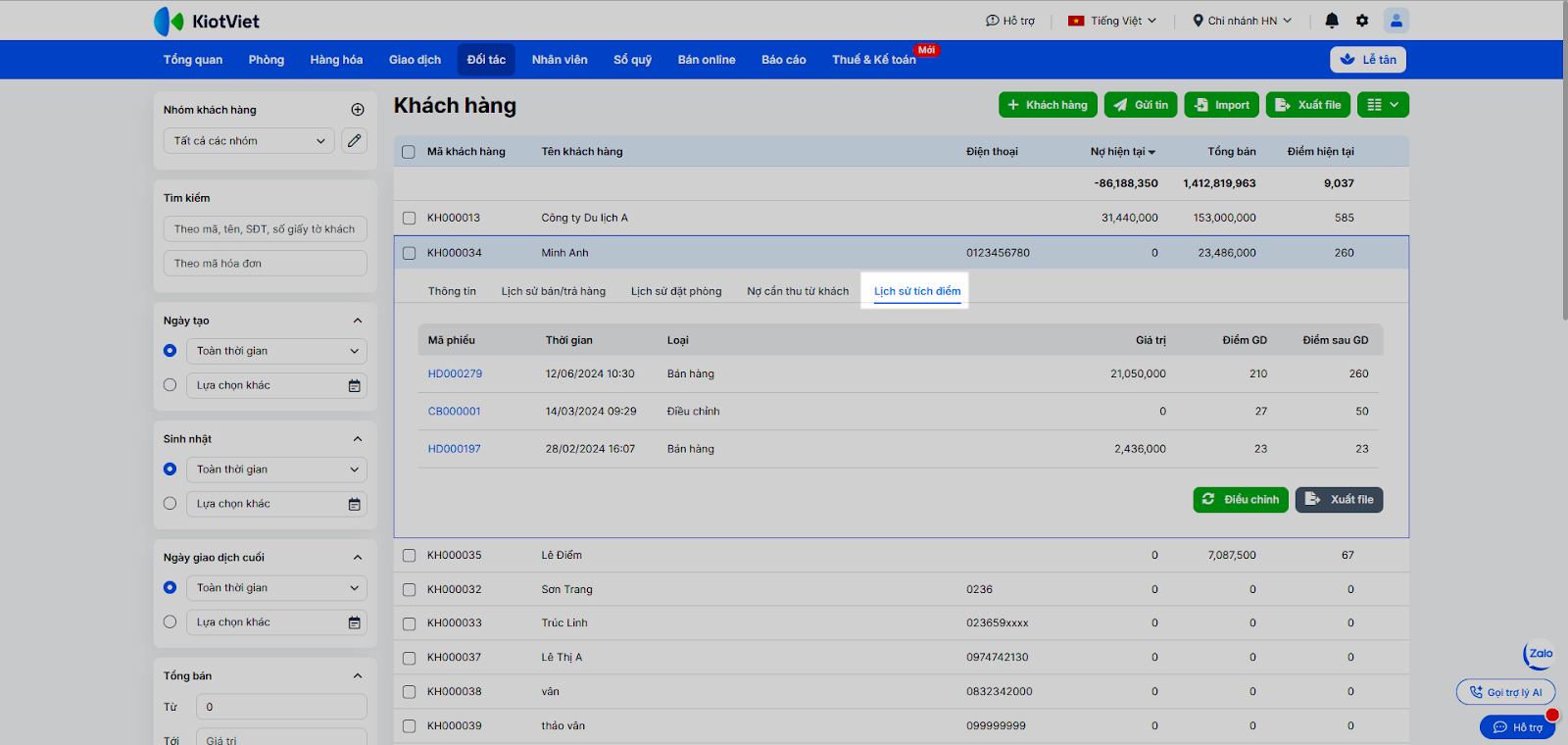Select all customers with header checkbox

[409, 152]
